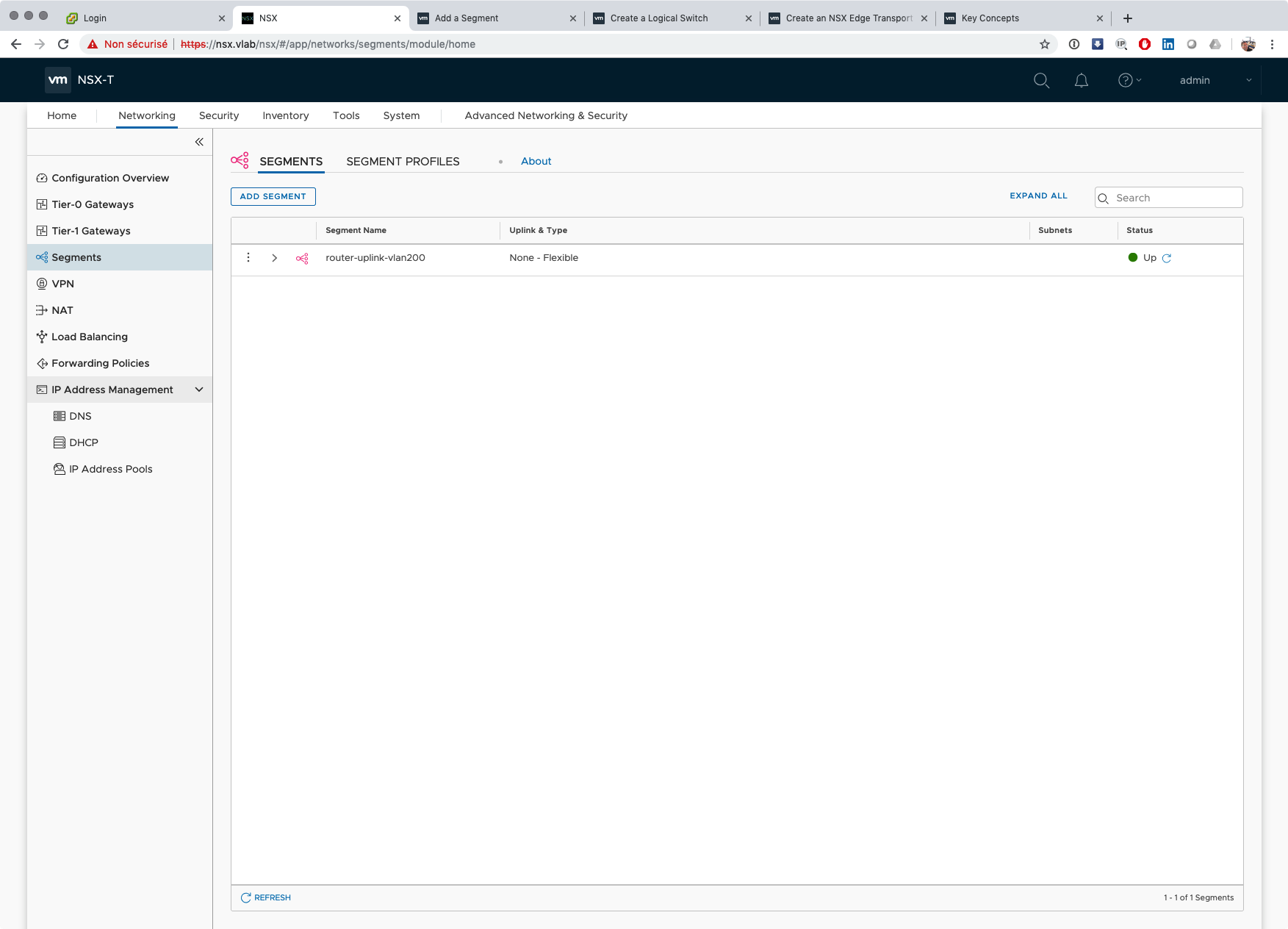Collapse the IP Address Management section

pyautogui.click(x=199, y=390)
